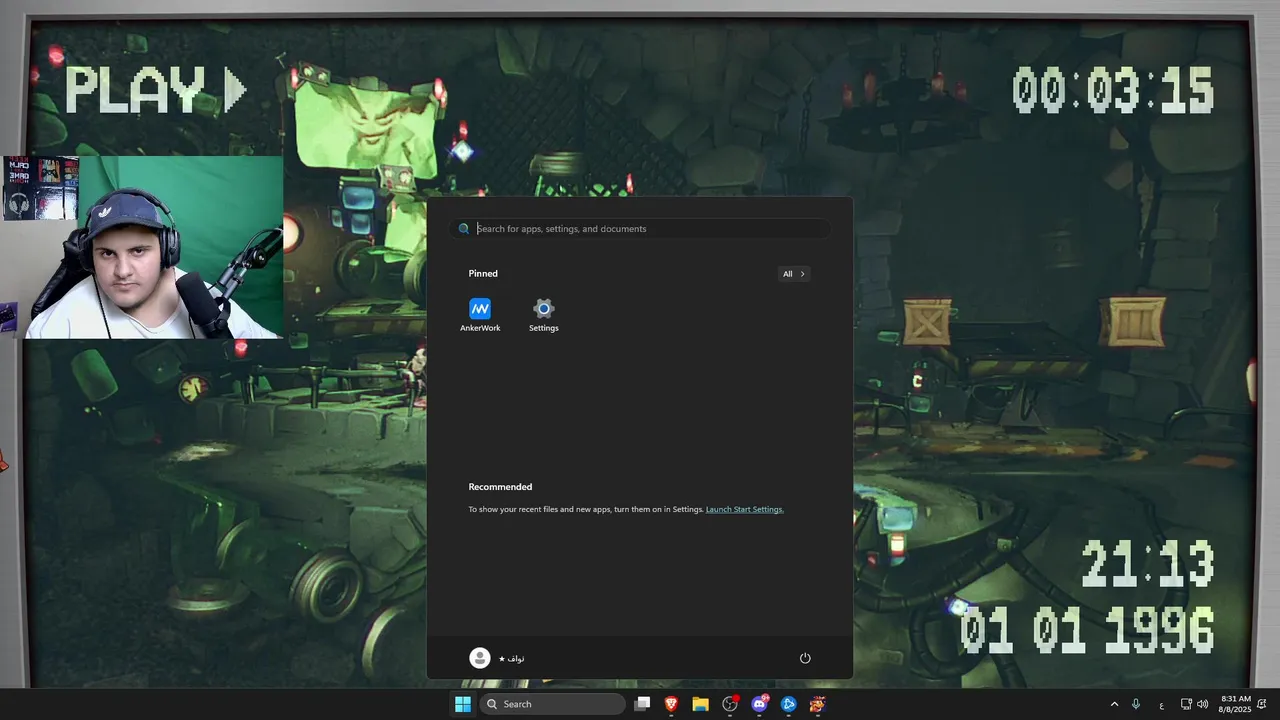Click the Windows Start button on taskbar

[463, 704]
